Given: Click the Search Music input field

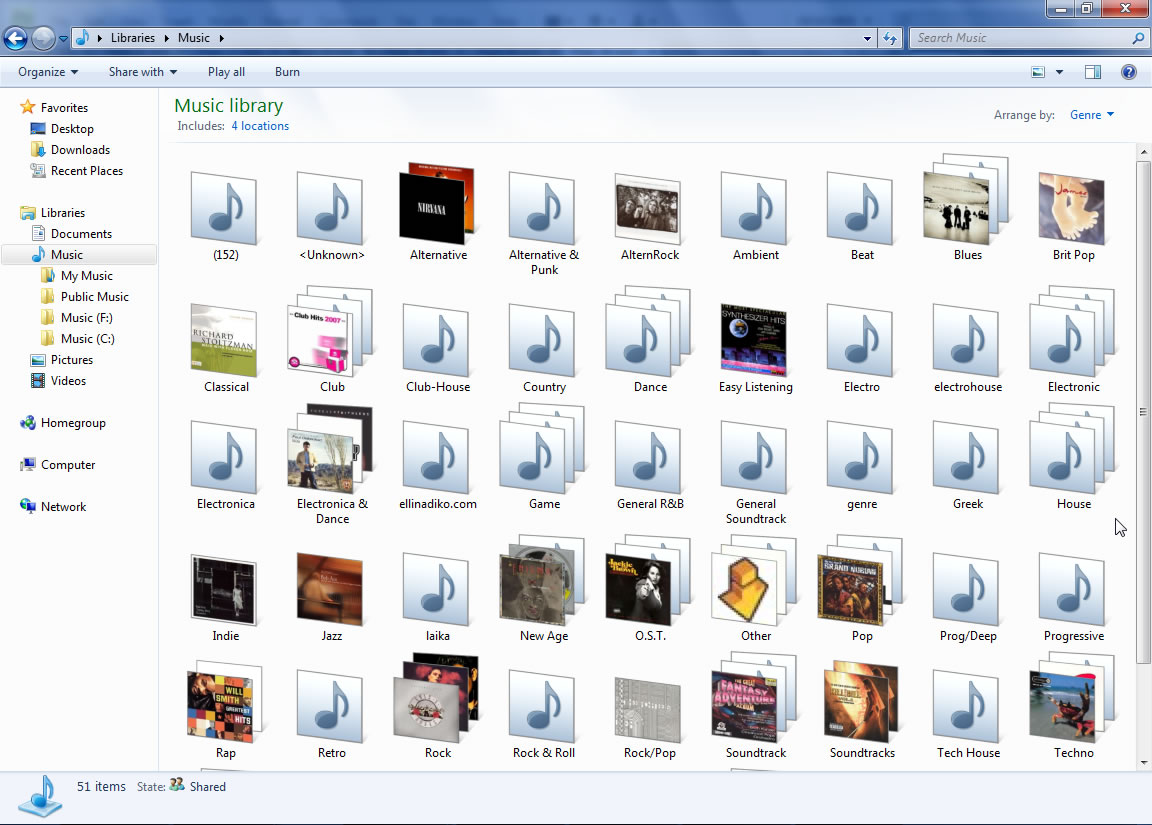Looking at the screenshot, I should coord(1020,38).
